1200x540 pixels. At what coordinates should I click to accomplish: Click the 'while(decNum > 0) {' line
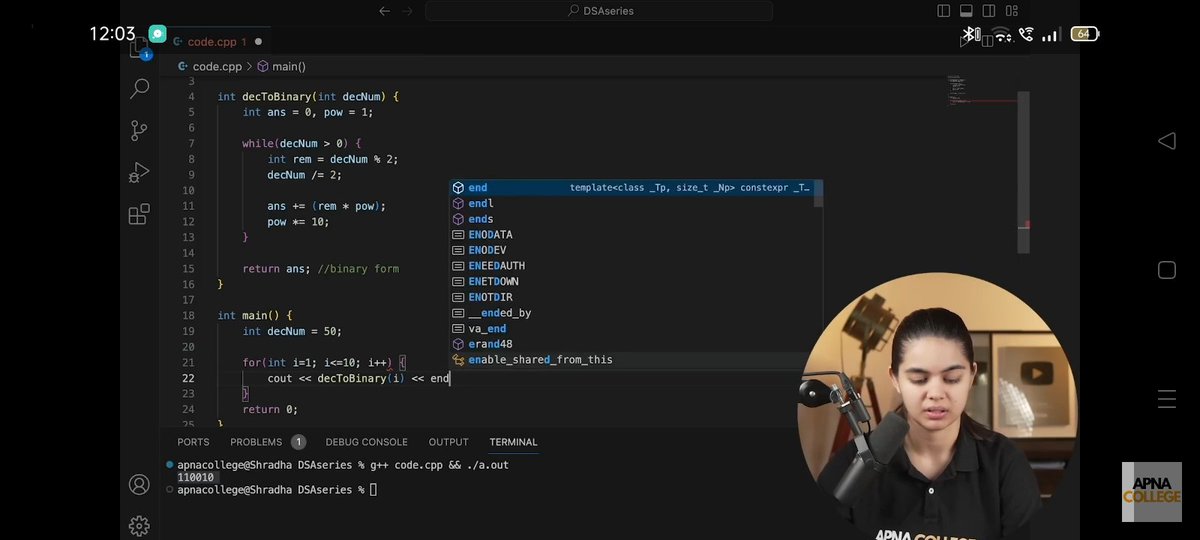coord(302,144)
